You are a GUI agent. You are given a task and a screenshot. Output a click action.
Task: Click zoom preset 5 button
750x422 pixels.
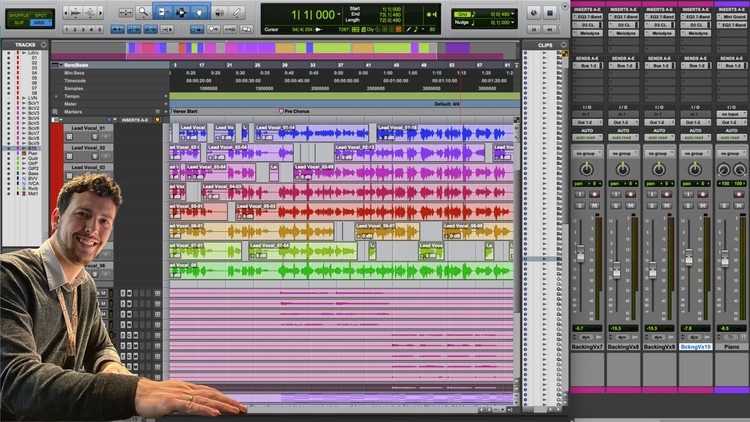(99, 30)
